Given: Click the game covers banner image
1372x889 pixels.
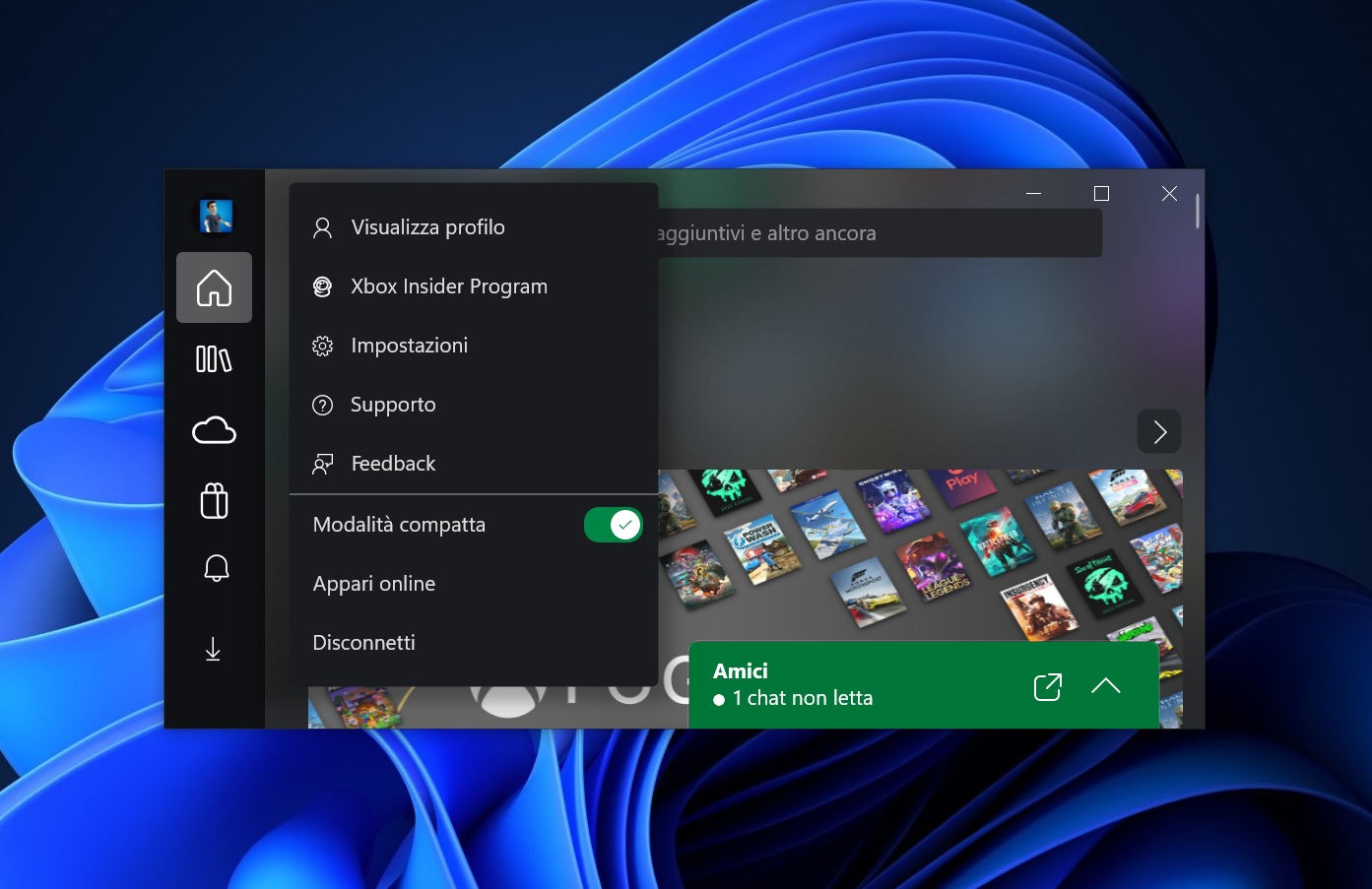Looking at the screenshot, I should 920,554.
